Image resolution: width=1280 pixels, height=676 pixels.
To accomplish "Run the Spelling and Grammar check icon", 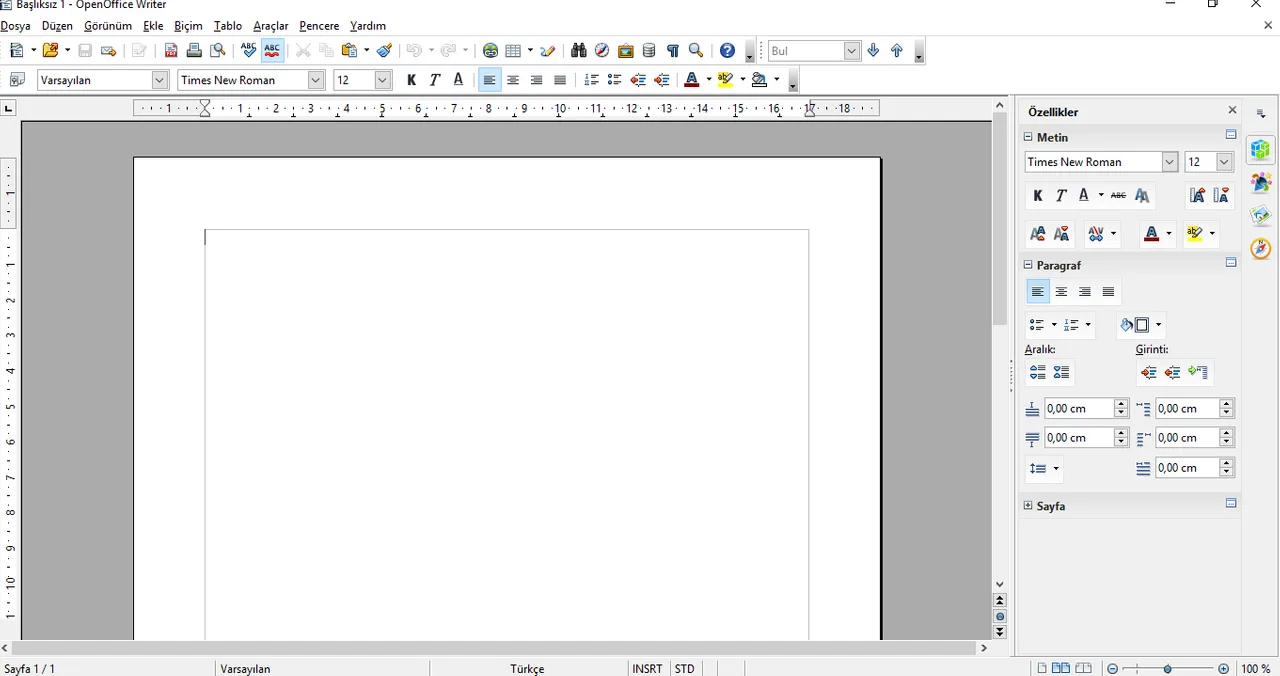I will click(248, 50).
